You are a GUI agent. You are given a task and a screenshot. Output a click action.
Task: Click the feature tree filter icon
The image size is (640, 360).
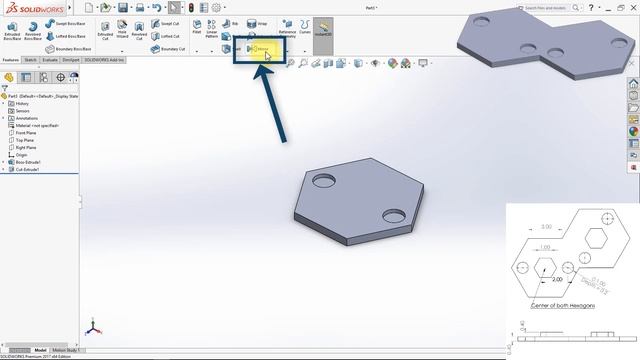(x=4, y=88)
